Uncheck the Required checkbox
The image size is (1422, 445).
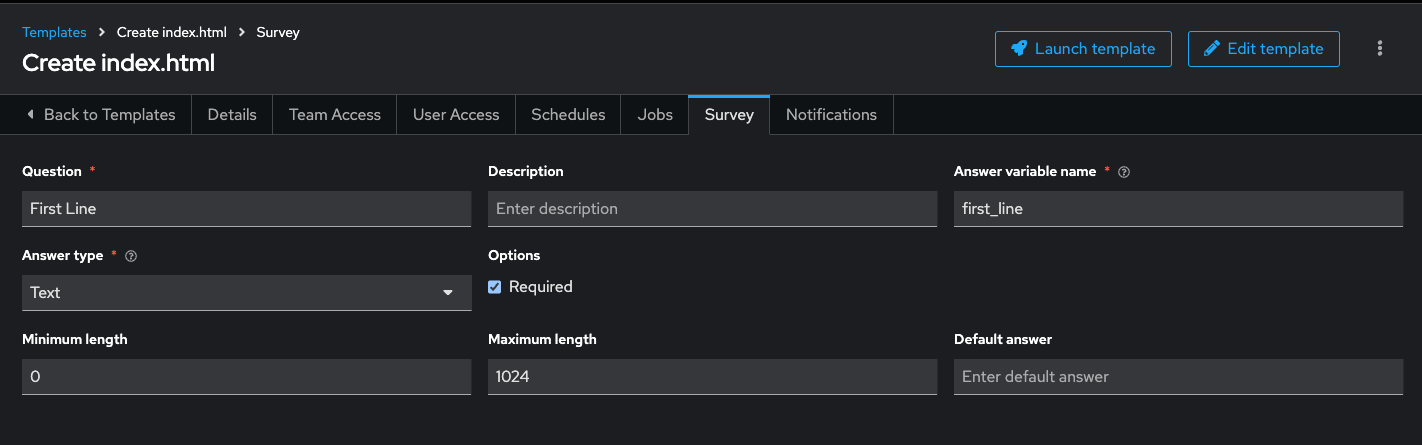495,287
